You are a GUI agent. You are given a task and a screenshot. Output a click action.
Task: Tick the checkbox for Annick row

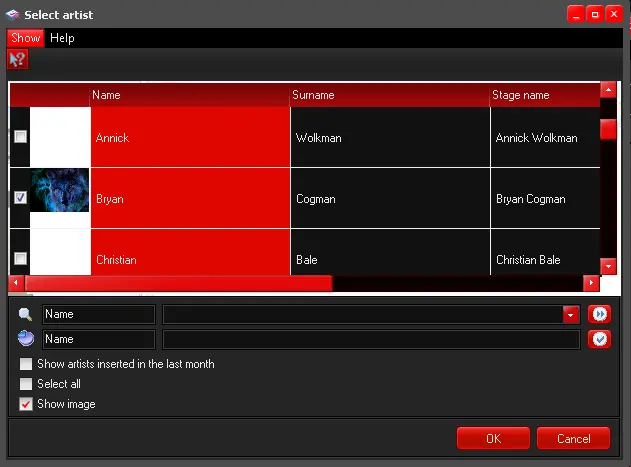tap(20, 137)
